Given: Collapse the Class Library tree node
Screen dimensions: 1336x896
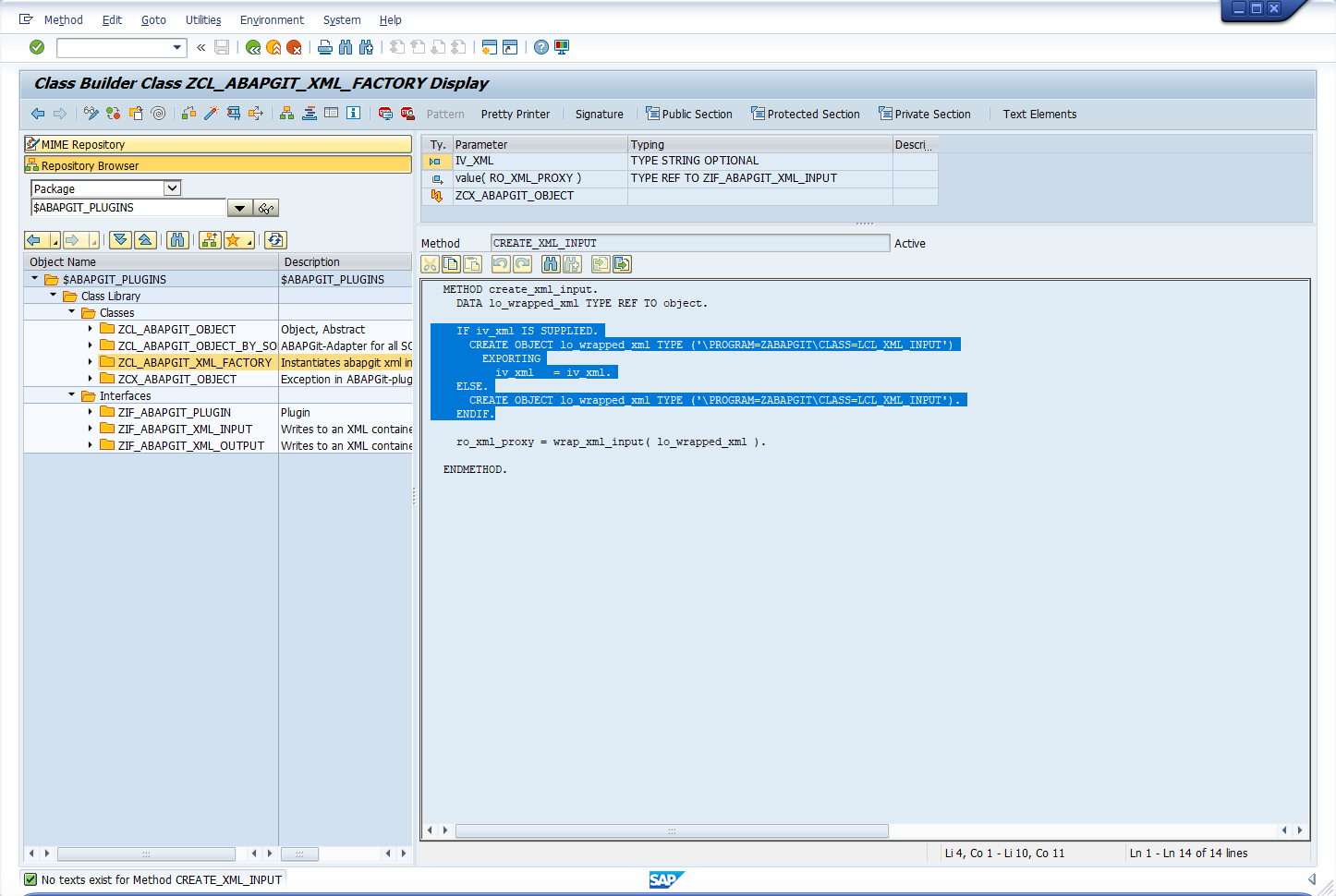Looking at the screenshot, I should [54, 295].
